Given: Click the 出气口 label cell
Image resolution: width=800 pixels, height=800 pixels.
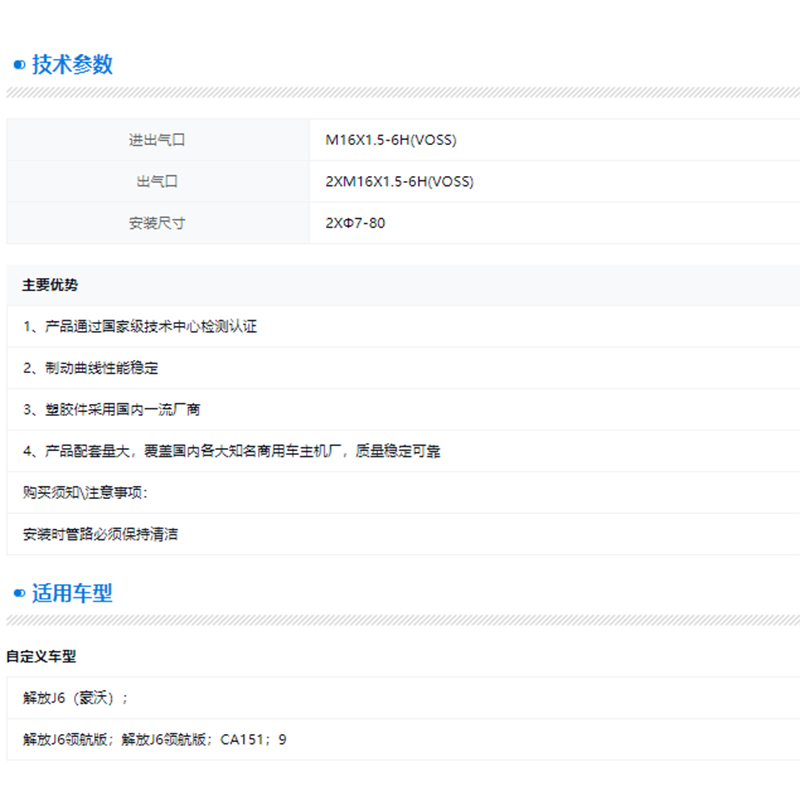Looking at the screenshot, I should click(x=157, y=182).
